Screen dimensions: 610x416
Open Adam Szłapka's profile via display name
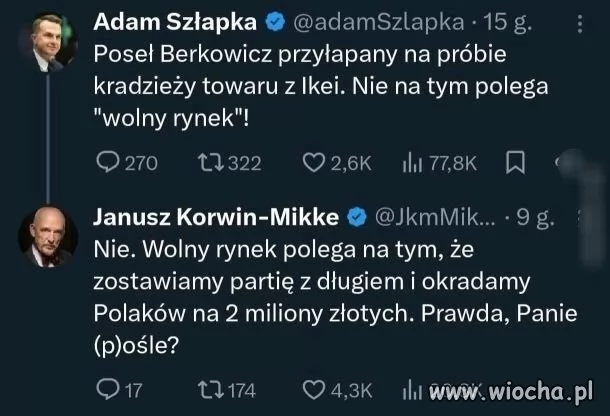pyautogui.click(x=188, y=20)
